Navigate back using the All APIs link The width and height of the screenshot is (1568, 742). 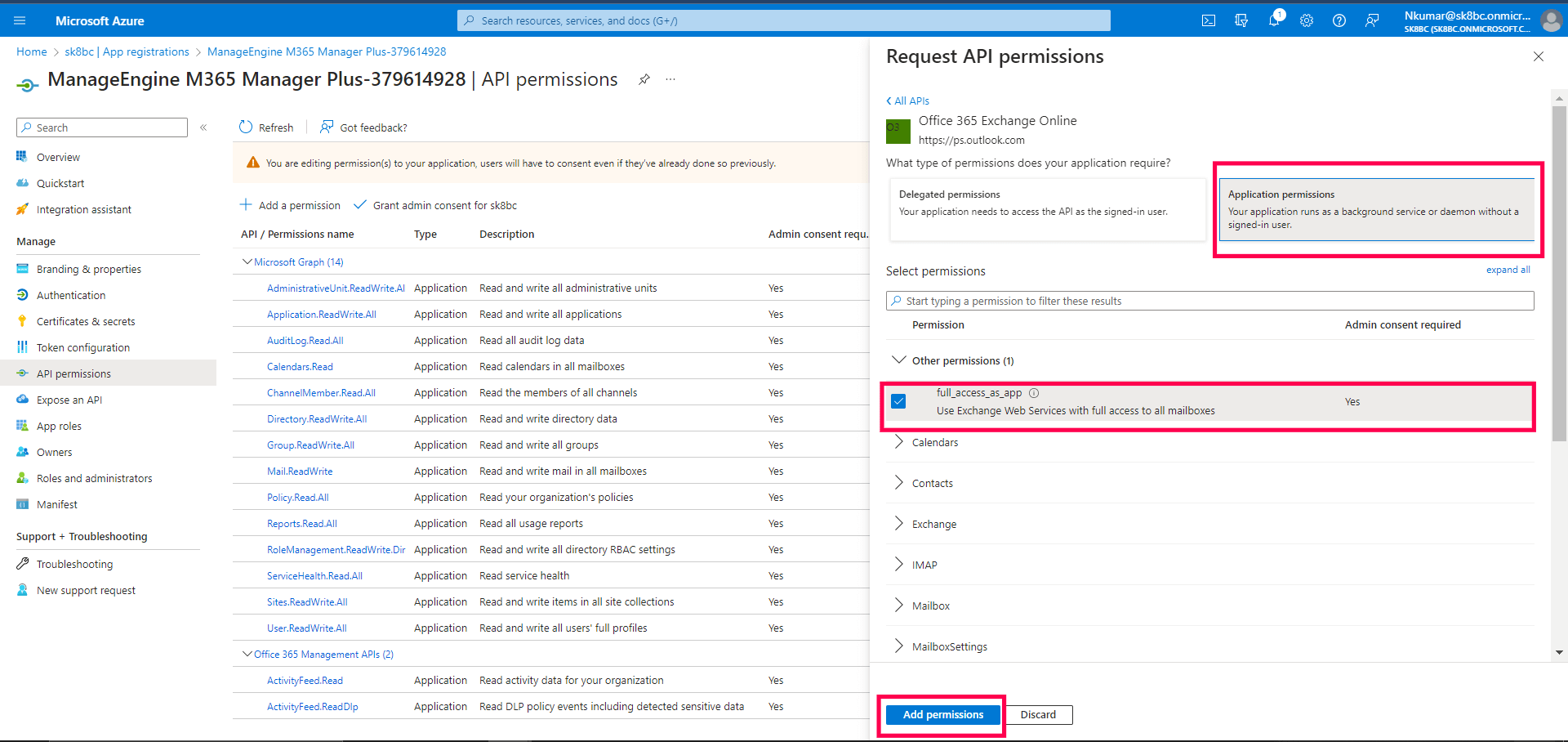(x=907, y=100)
